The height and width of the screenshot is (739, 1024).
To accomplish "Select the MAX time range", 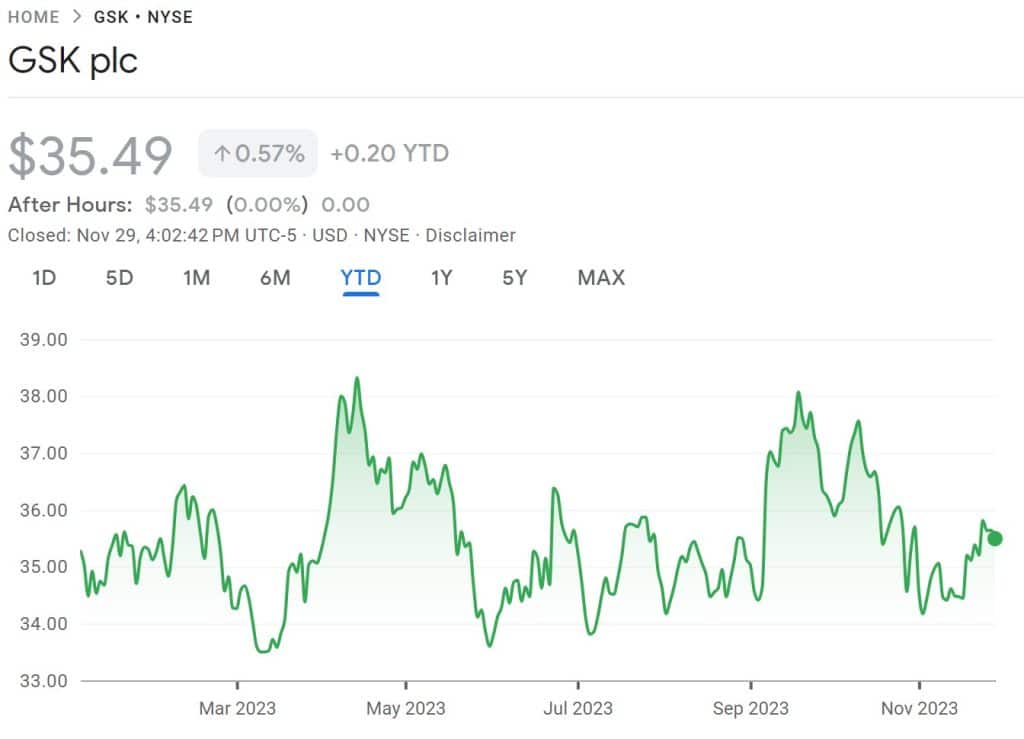I will [x=601, y=278].
